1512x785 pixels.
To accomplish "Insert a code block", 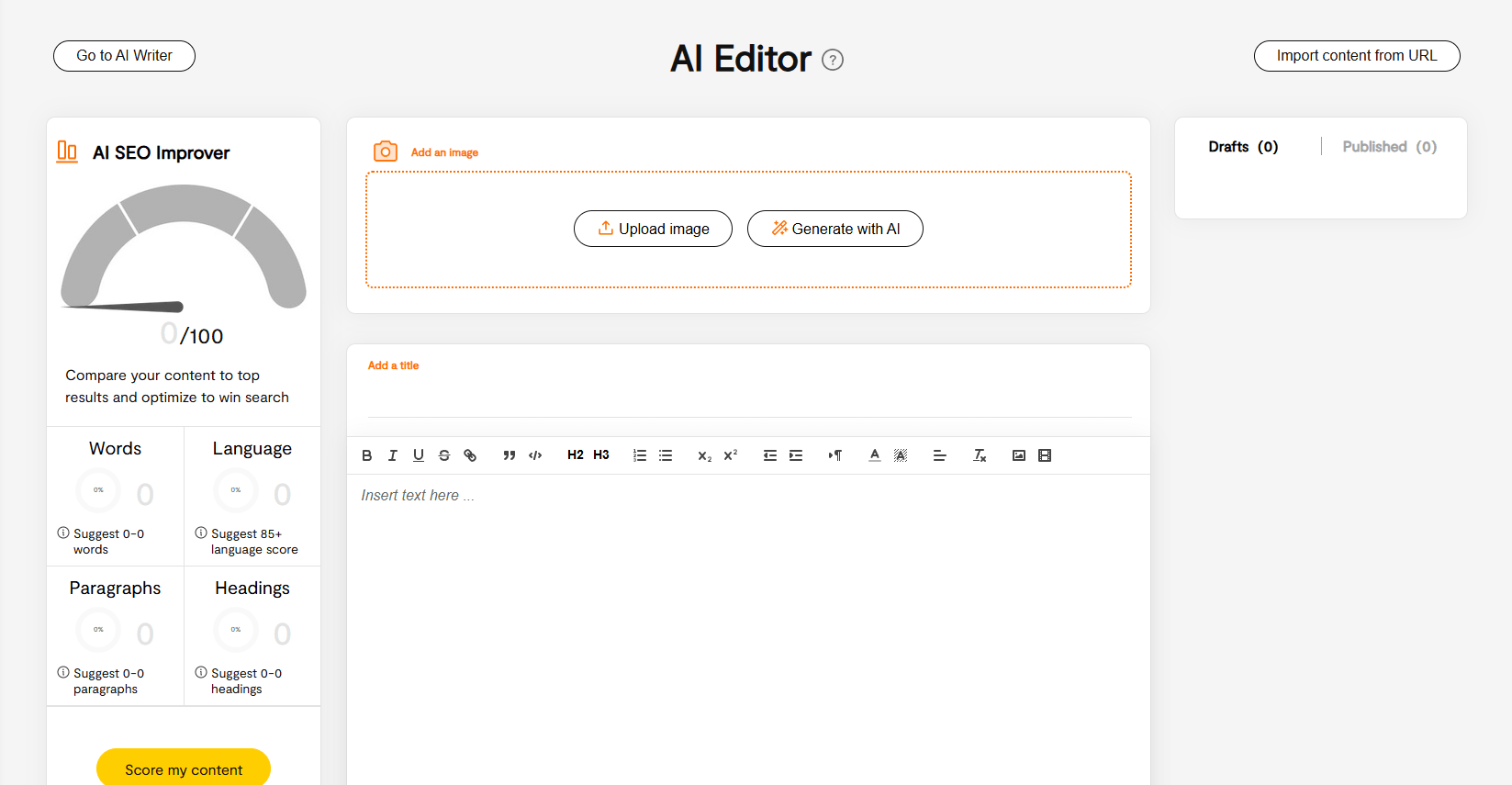I will coord(535,455).
